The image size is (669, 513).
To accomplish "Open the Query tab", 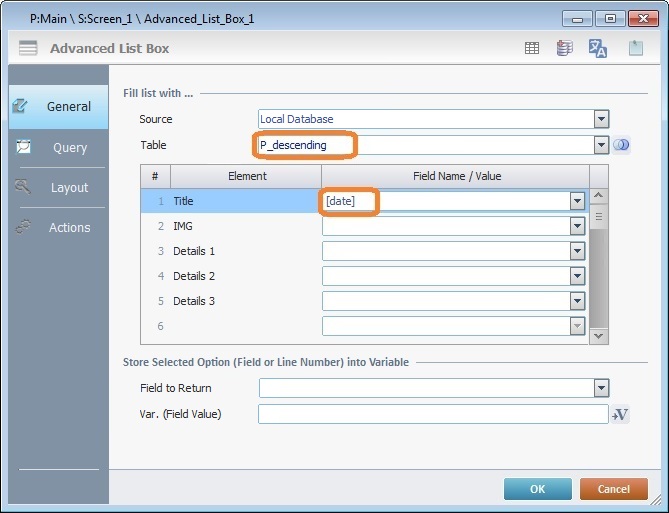I will coord(58,147).
